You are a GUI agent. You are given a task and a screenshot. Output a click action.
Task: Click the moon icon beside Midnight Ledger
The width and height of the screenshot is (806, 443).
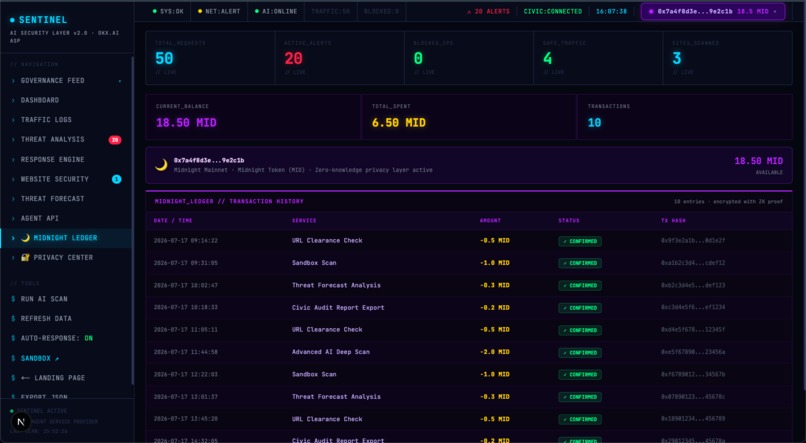point(25,238)
